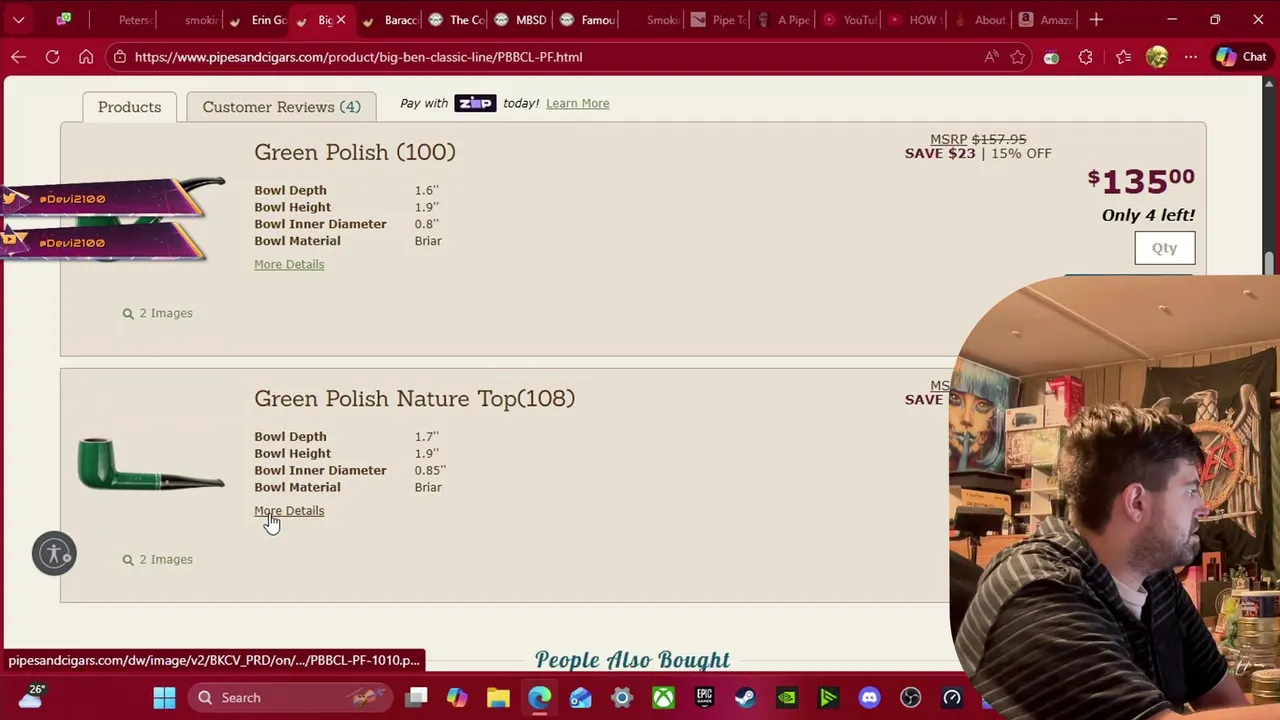
Task: Click the Qty field for Green Polish (100)
Action: 1164,248
